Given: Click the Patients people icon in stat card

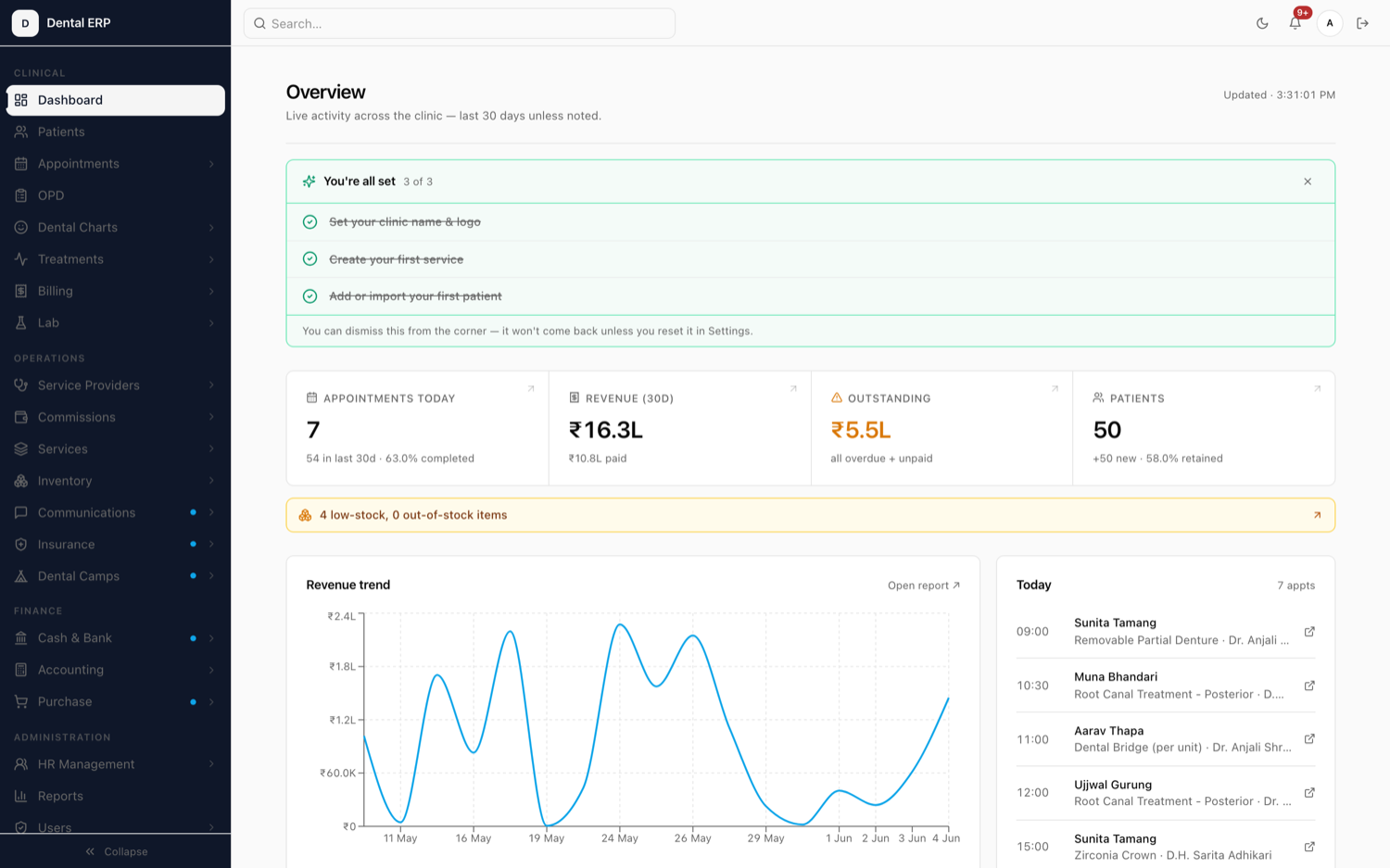Looking at the screenshot, I should coord(1098,397).
